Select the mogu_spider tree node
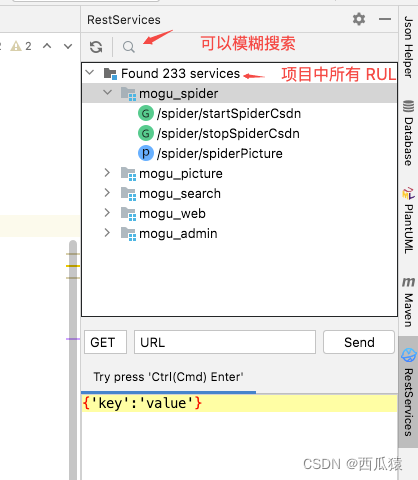 click(239, 93)
